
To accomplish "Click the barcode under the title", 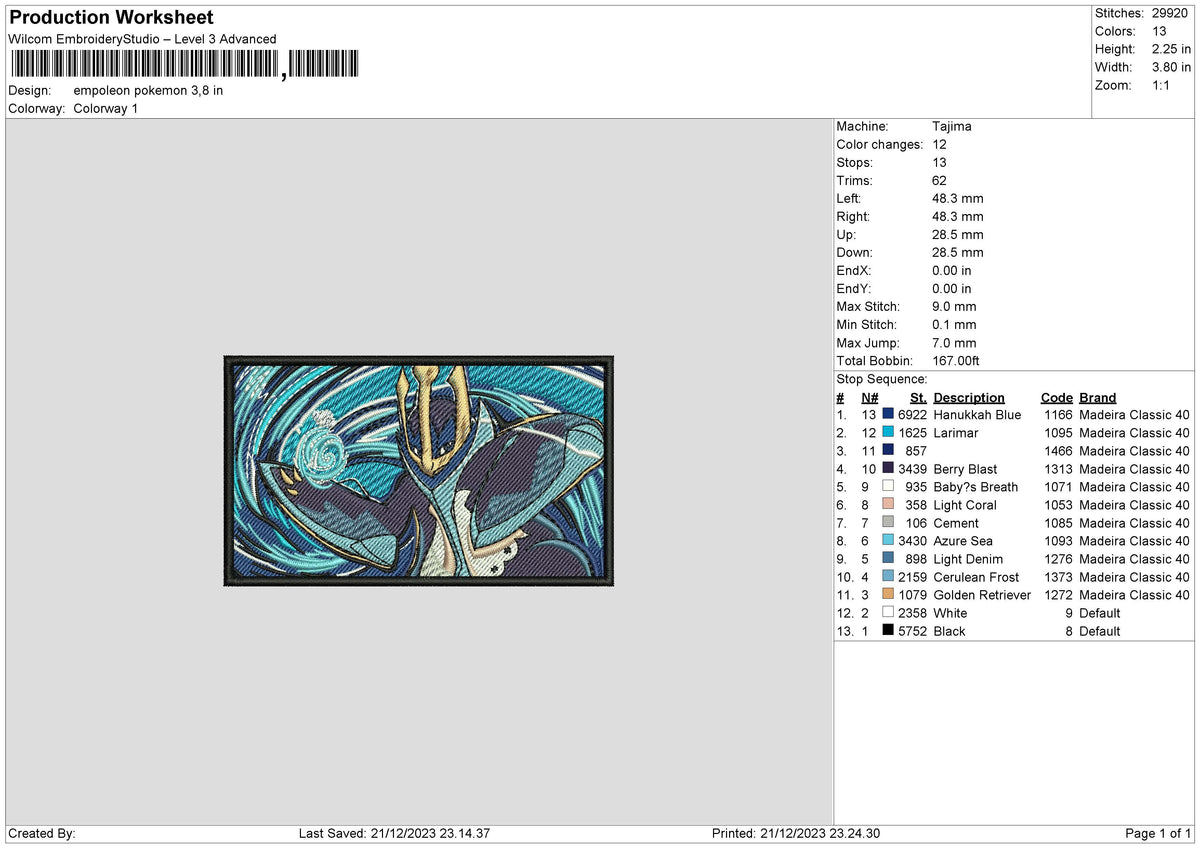I will (184, 65).
